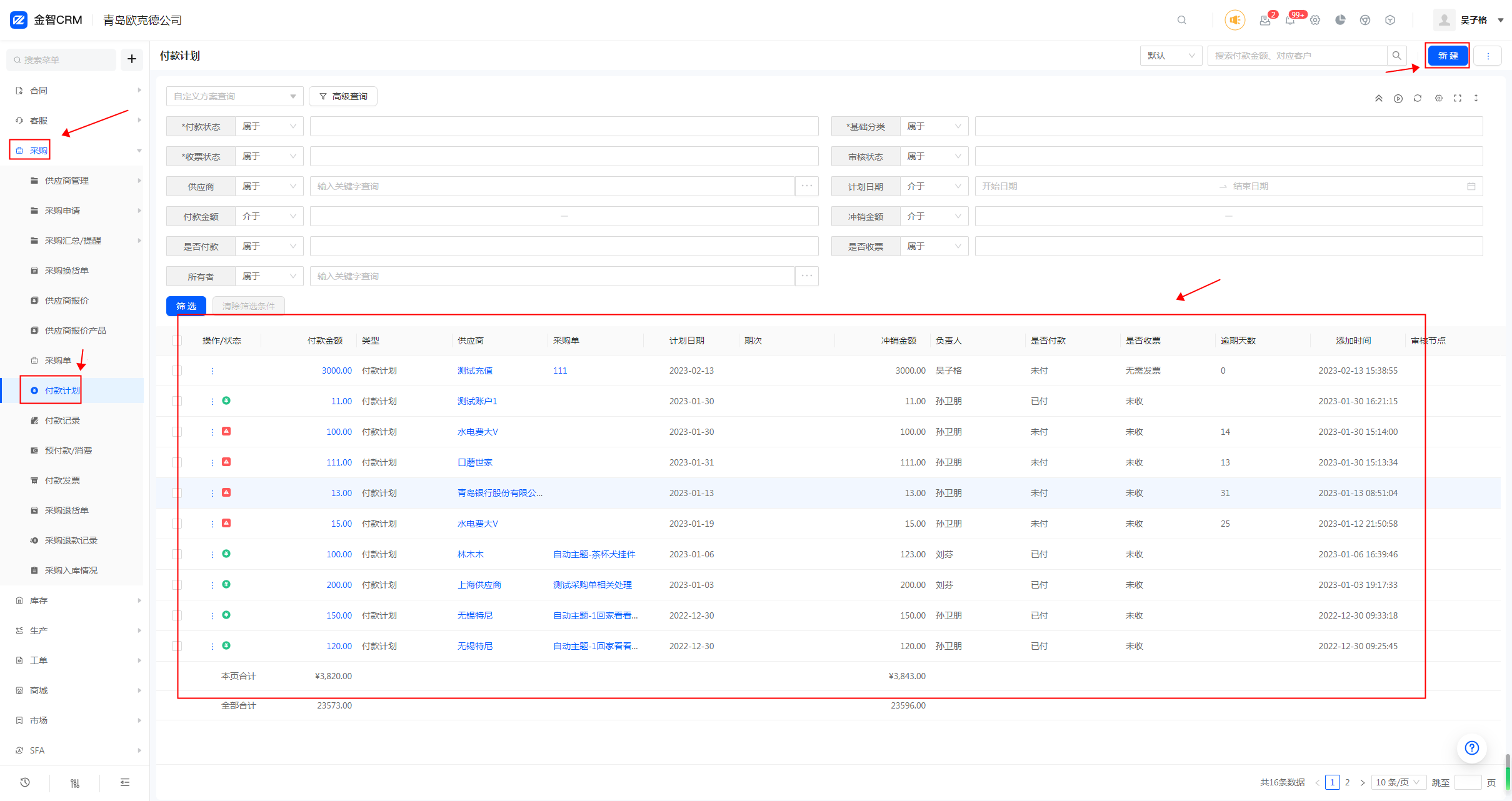Open the 10 条/页 page size dropdown
1512x801 pixels.
tap(1398, 782)
